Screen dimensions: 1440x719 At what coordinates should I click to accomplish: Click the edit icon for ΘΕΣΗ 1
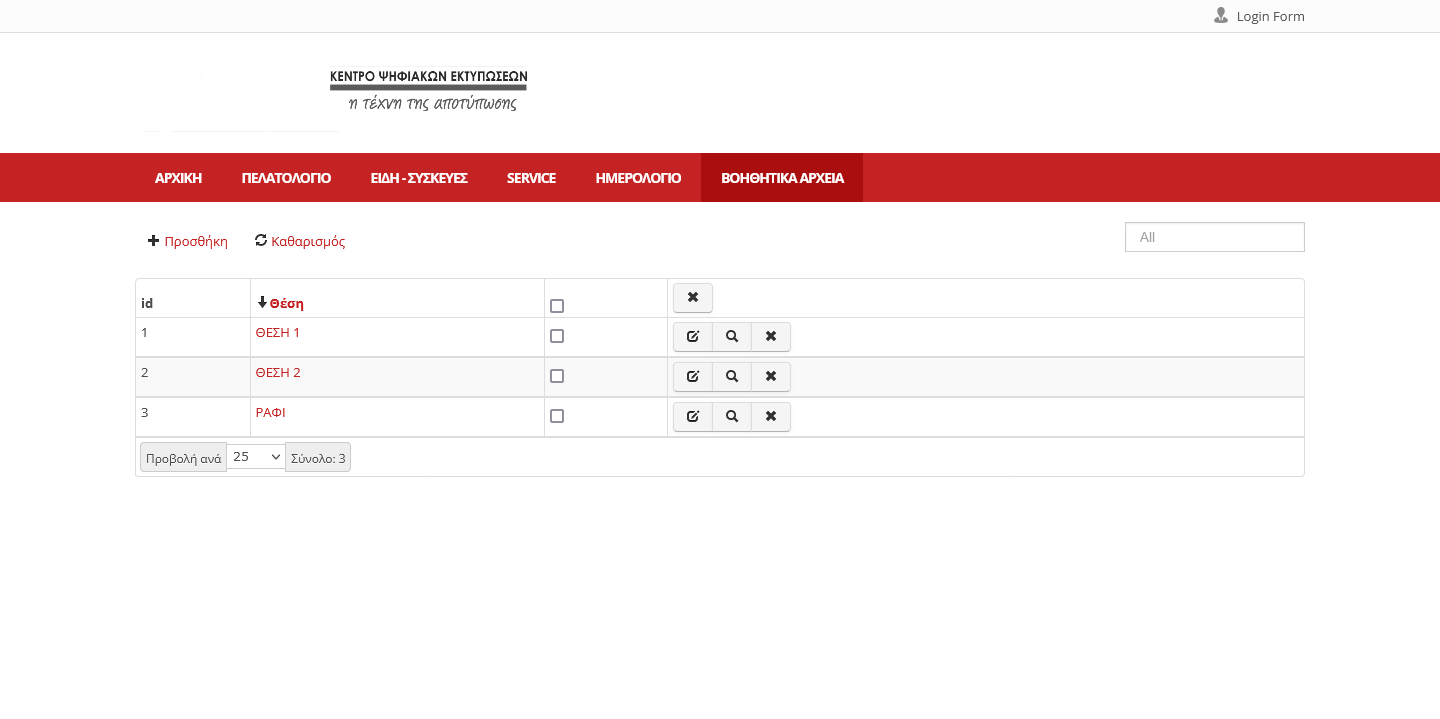coord(693,337)
